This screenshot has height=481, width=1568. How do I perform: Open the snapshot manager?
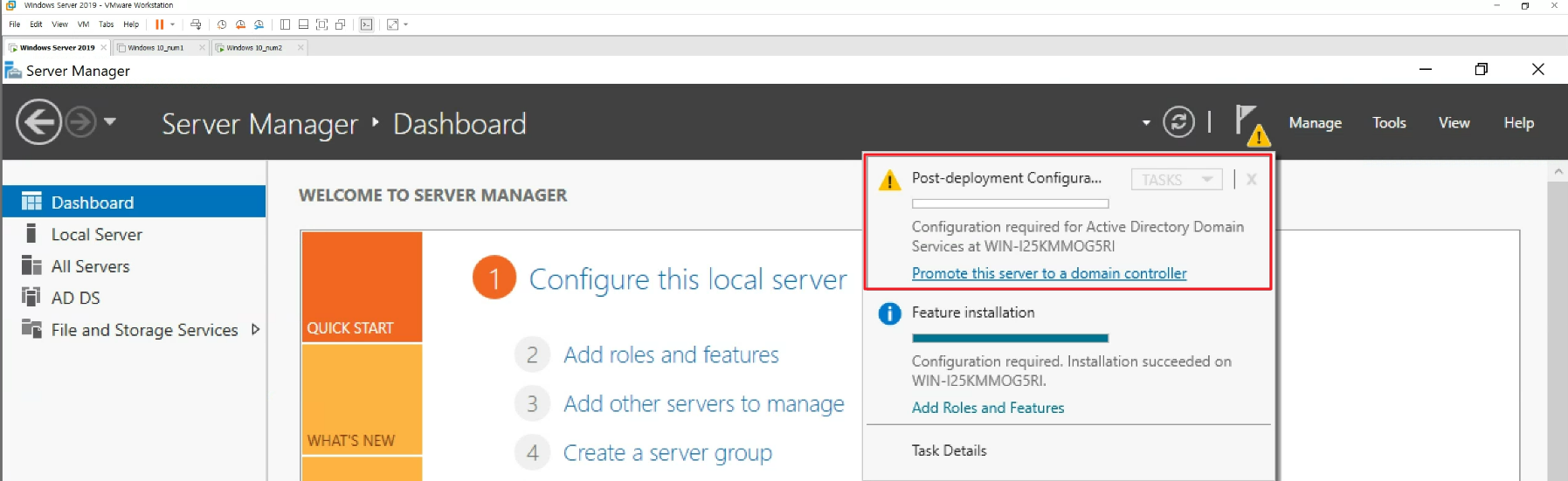[x=259, y=24]
